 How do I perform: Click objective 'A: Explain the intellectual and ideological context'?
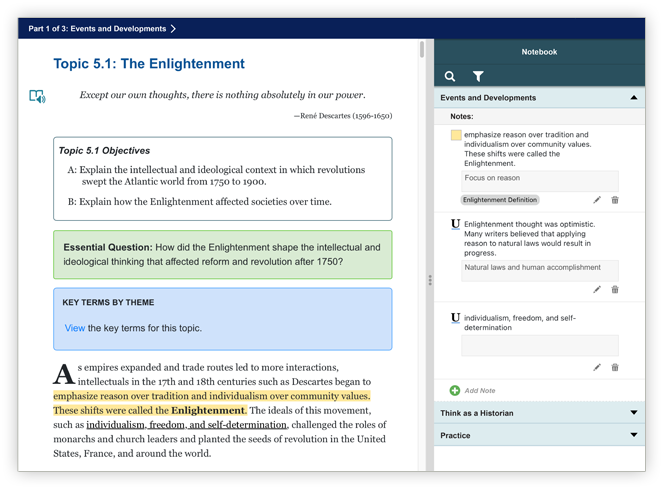click(216, 175)
